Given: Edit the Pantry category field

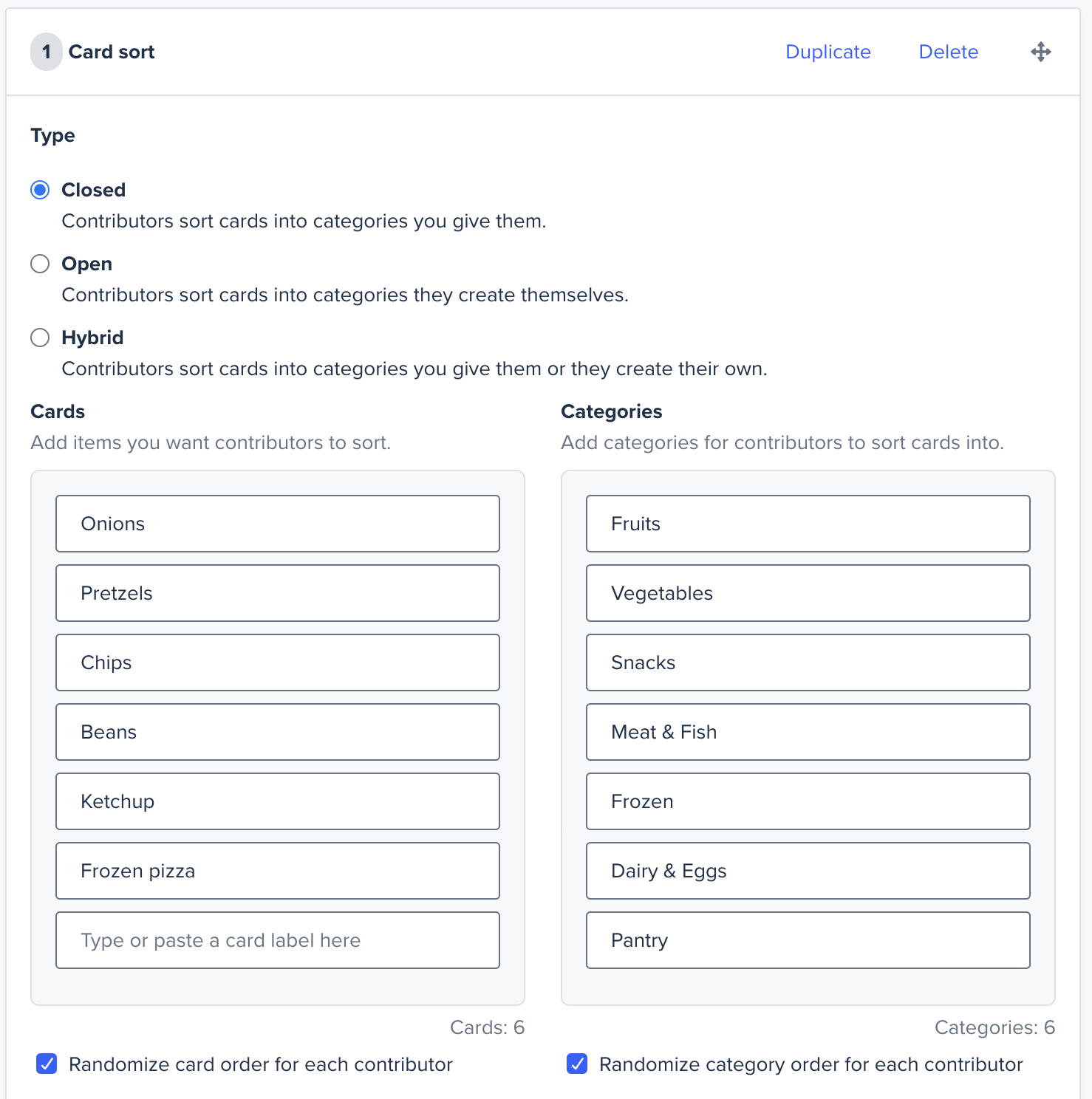Looking at the screenshot, I should 808,940.
